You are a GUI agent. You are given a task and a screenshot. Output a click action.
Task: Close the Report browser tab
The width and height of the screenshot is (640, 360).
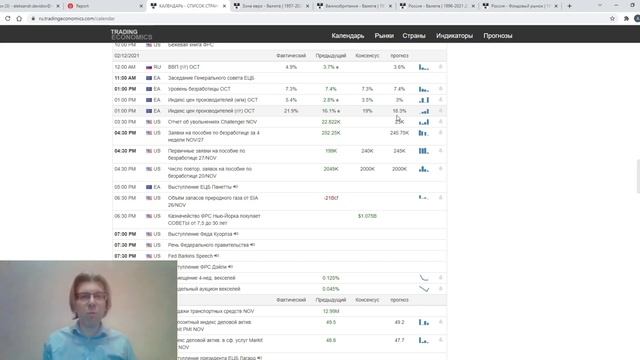(x=141, y=6)
